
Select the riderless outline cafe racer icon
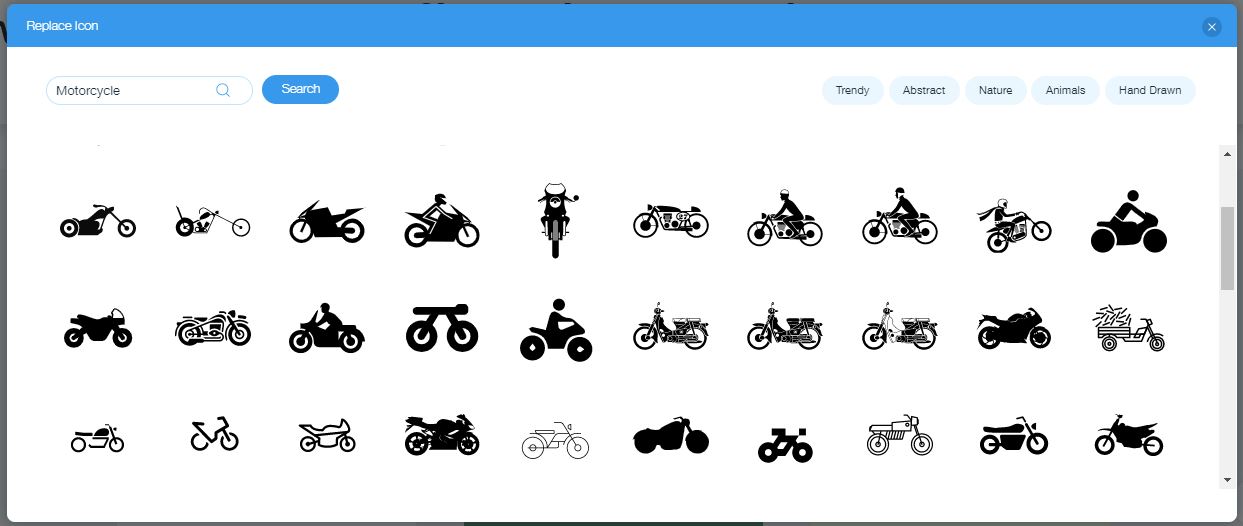[x=670, y=221]
